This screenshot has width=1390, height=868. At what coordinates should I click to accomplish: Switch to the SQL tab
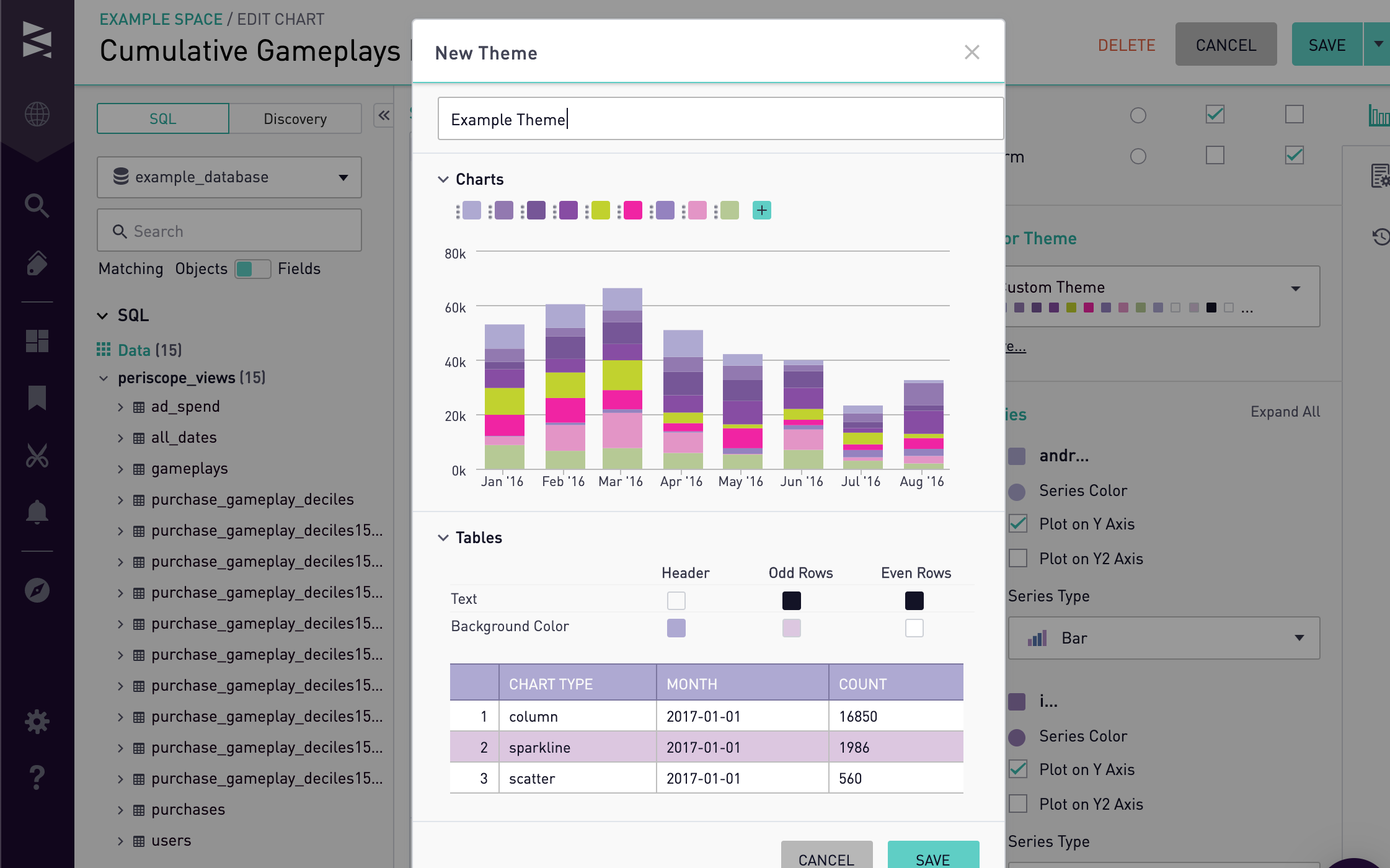163,118
